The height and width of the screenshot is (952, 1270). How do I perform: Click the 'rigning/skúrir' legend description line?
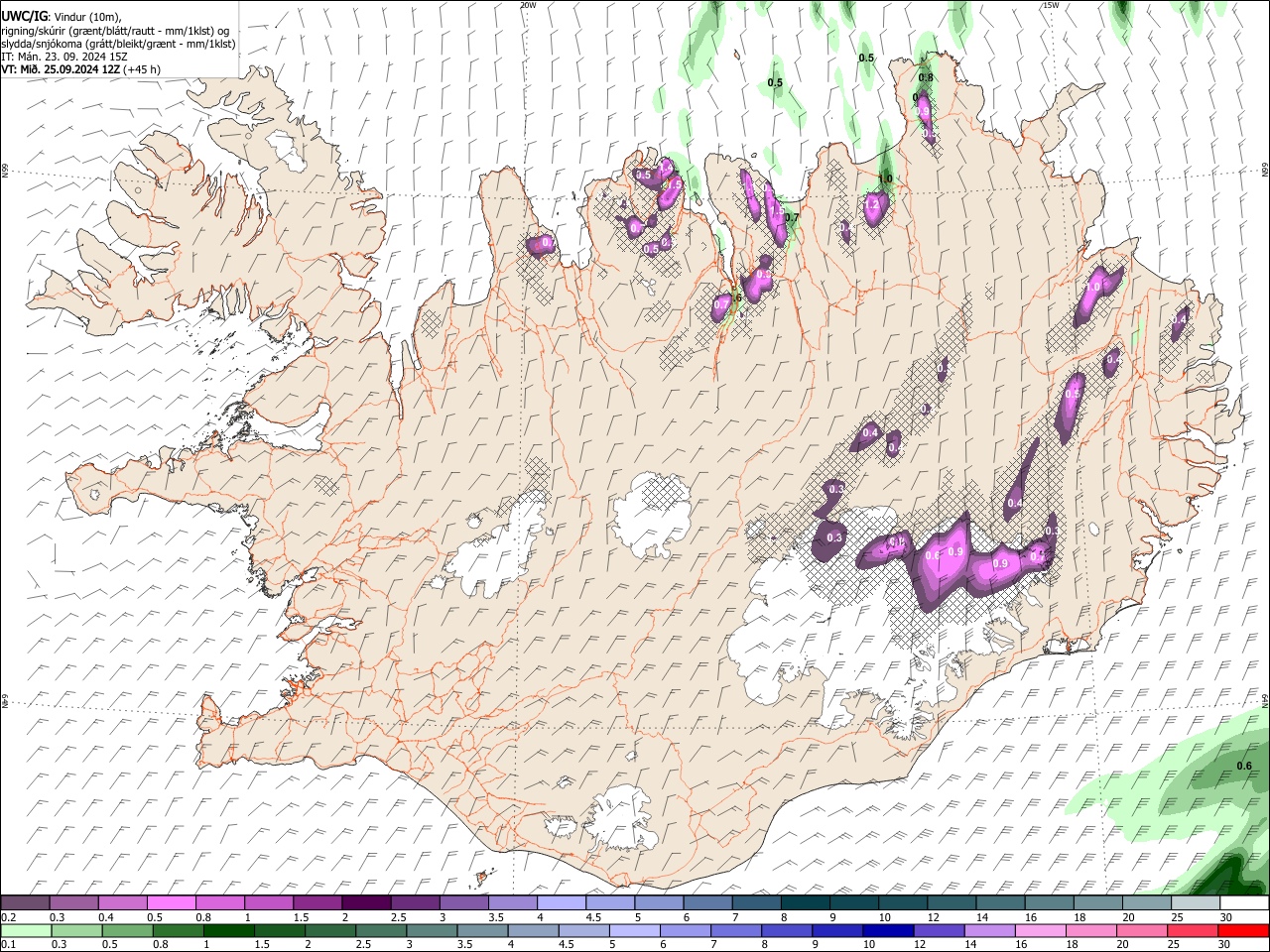tap(115, 31)
